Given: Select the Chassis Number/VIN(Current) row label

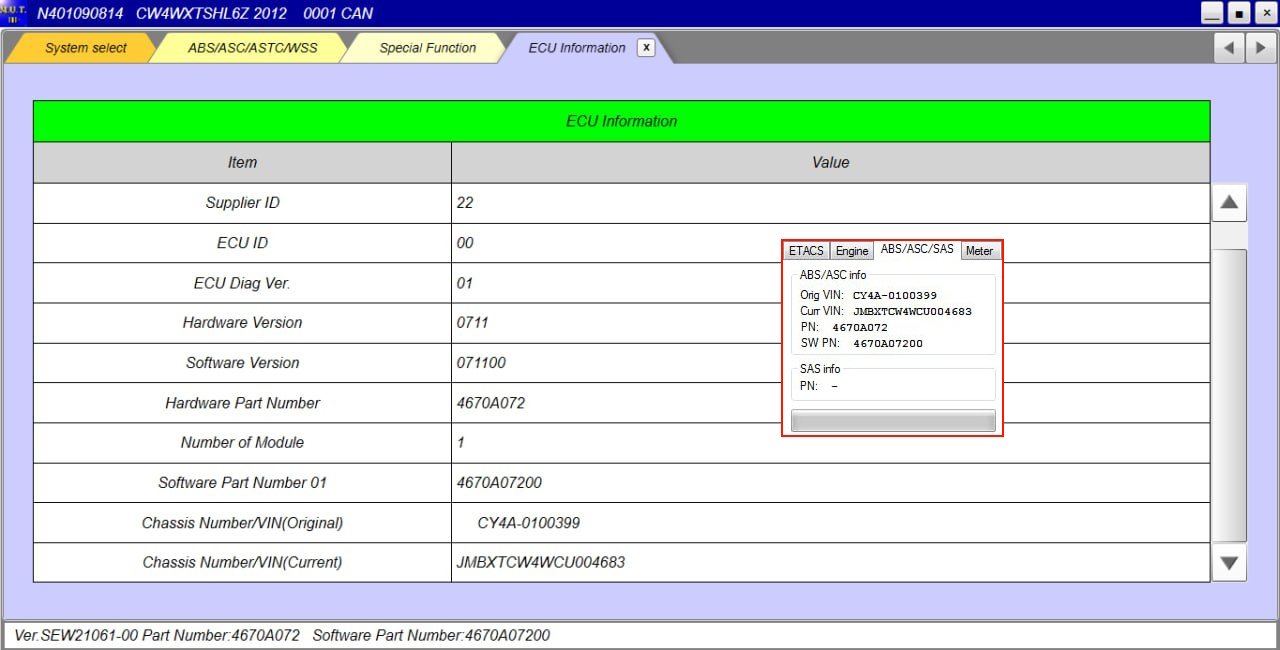Looking at the screenshot, I should point(242,563).
